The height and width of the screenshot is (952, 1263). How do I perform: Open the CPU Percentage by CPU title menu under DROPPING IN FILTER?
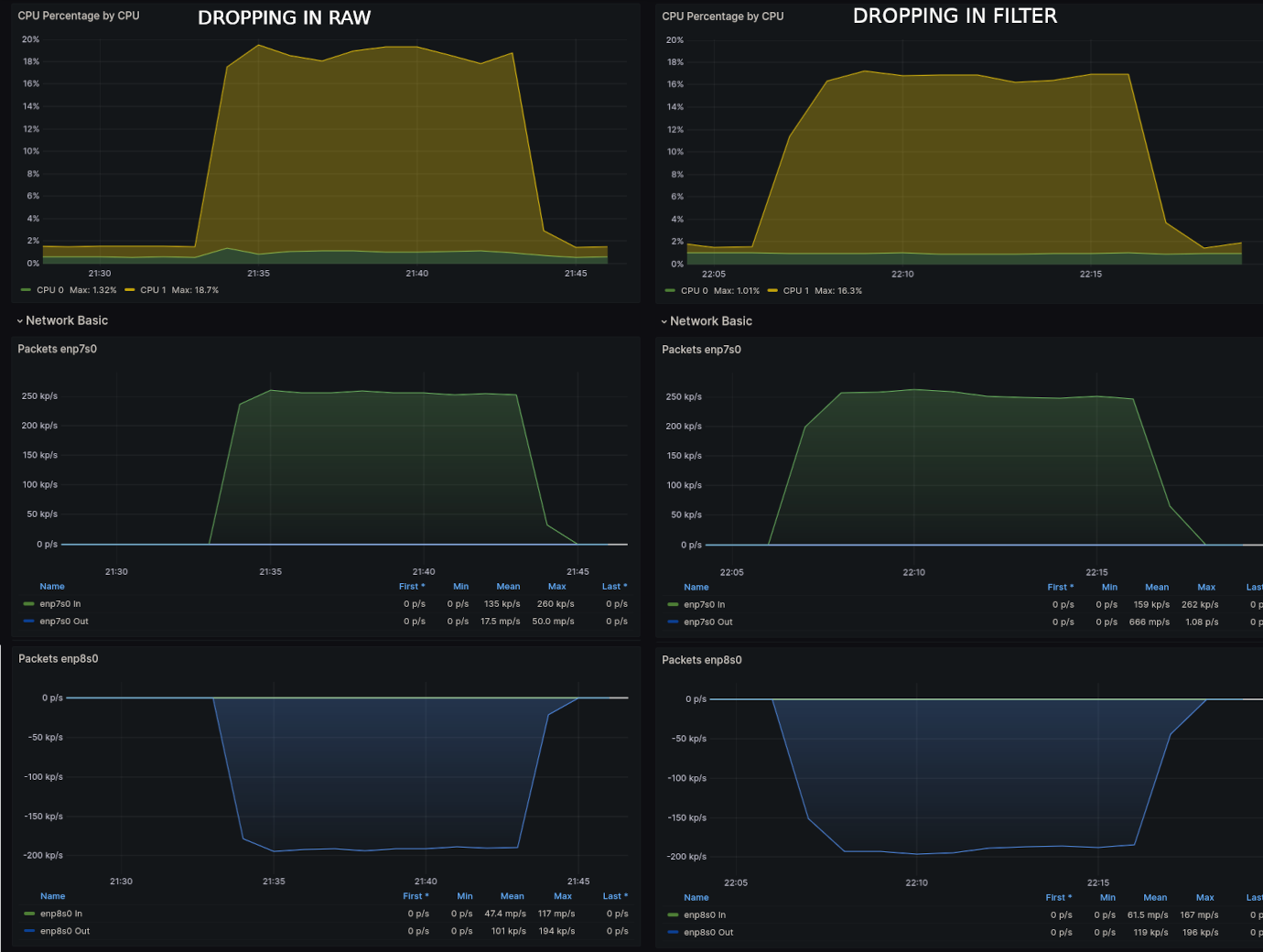722,16
